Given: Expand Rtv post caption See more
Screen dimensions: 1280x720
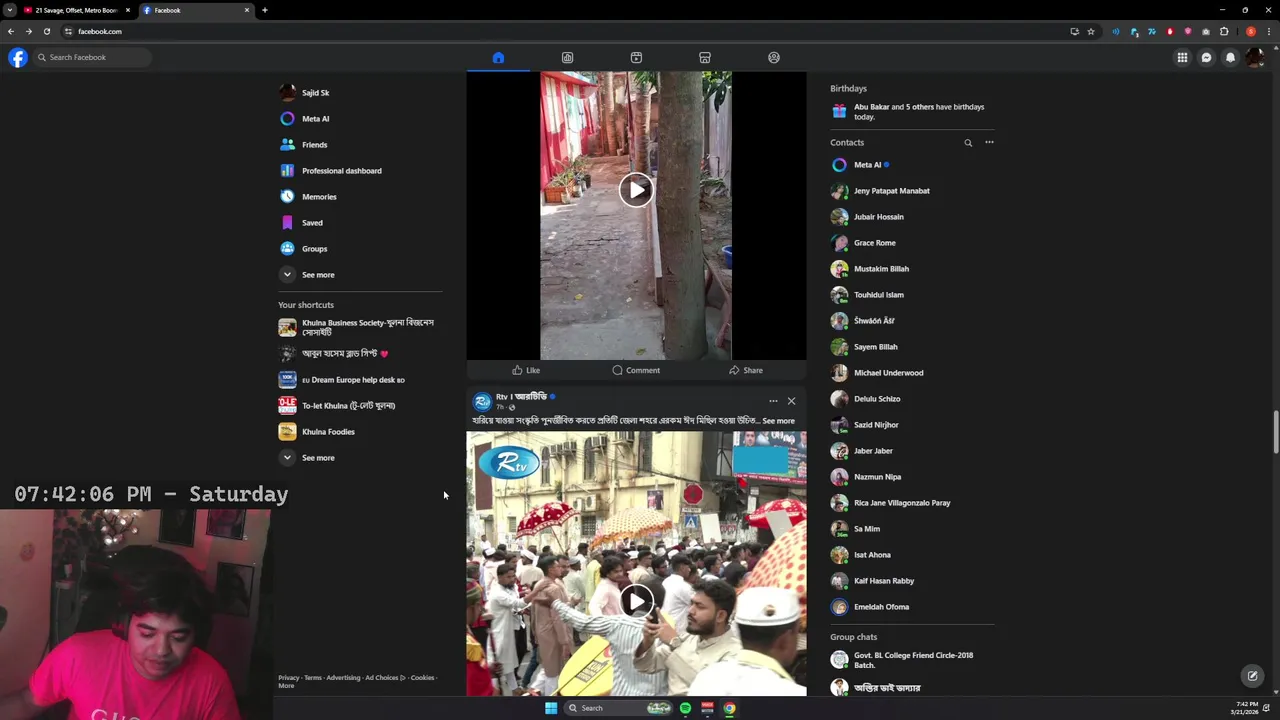Looking at the screenshot, I should coord(778,421).
